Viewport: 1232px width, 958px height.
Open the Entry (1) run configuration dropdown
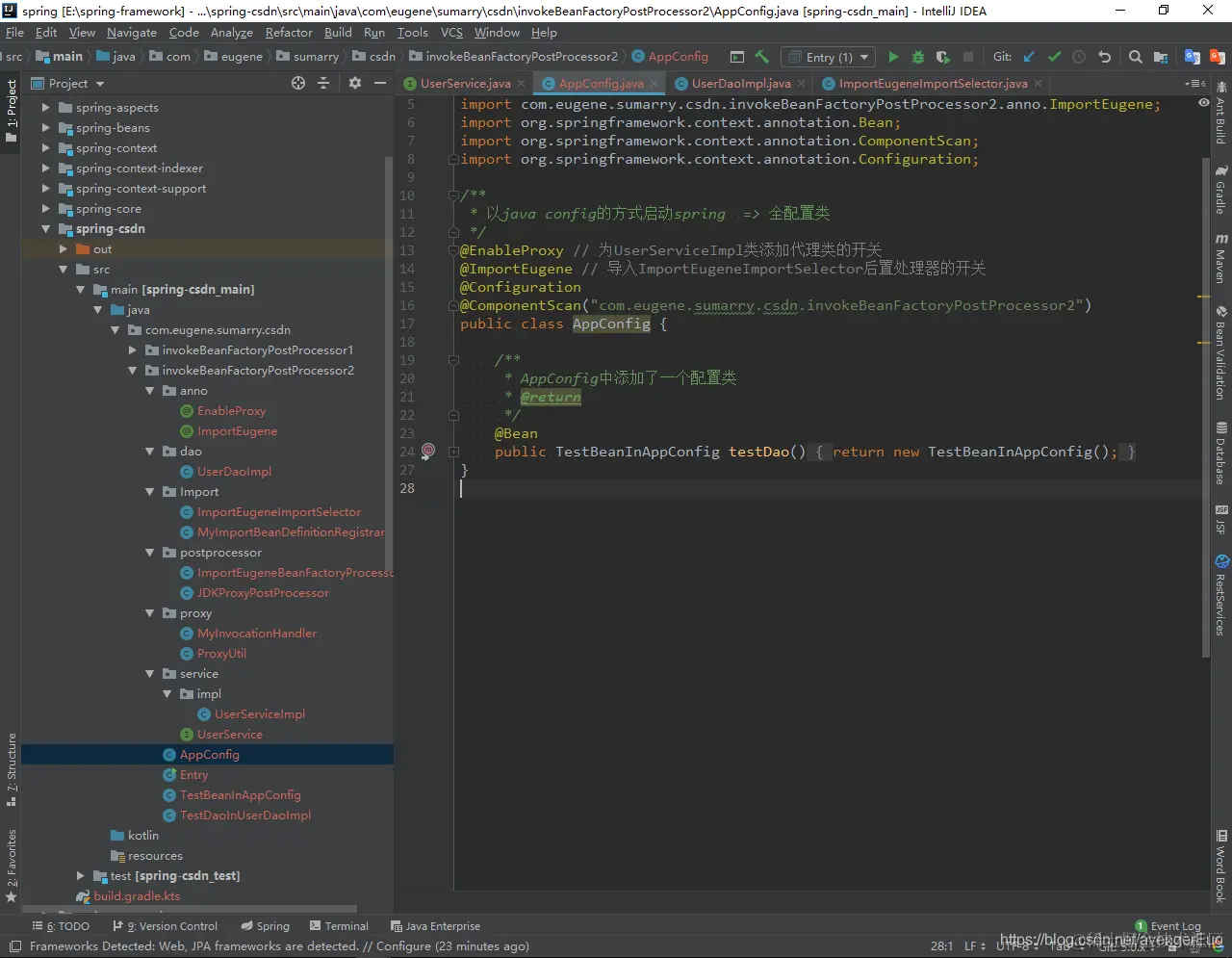click(828, 57)
